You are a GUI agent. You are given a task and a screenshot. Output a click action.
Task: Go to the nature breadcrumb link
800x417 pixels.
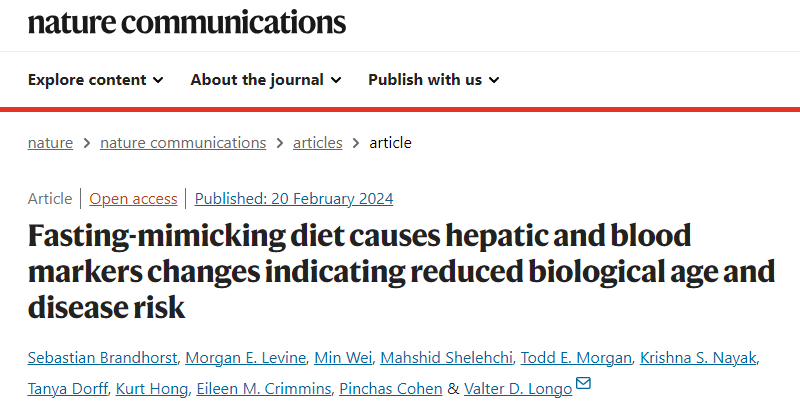[50, 143]
